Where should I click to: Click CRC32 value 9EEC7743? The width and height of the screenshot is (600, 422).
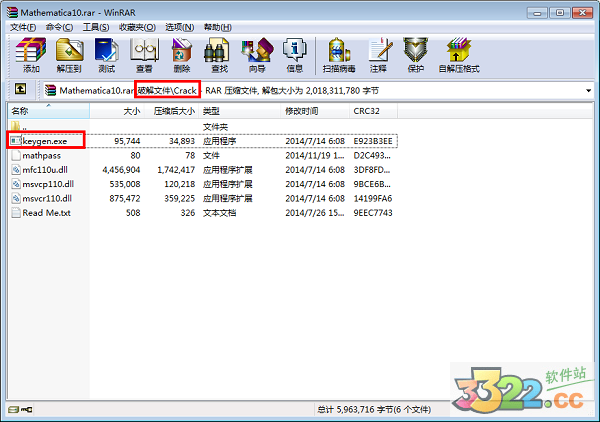click(373, 213)
